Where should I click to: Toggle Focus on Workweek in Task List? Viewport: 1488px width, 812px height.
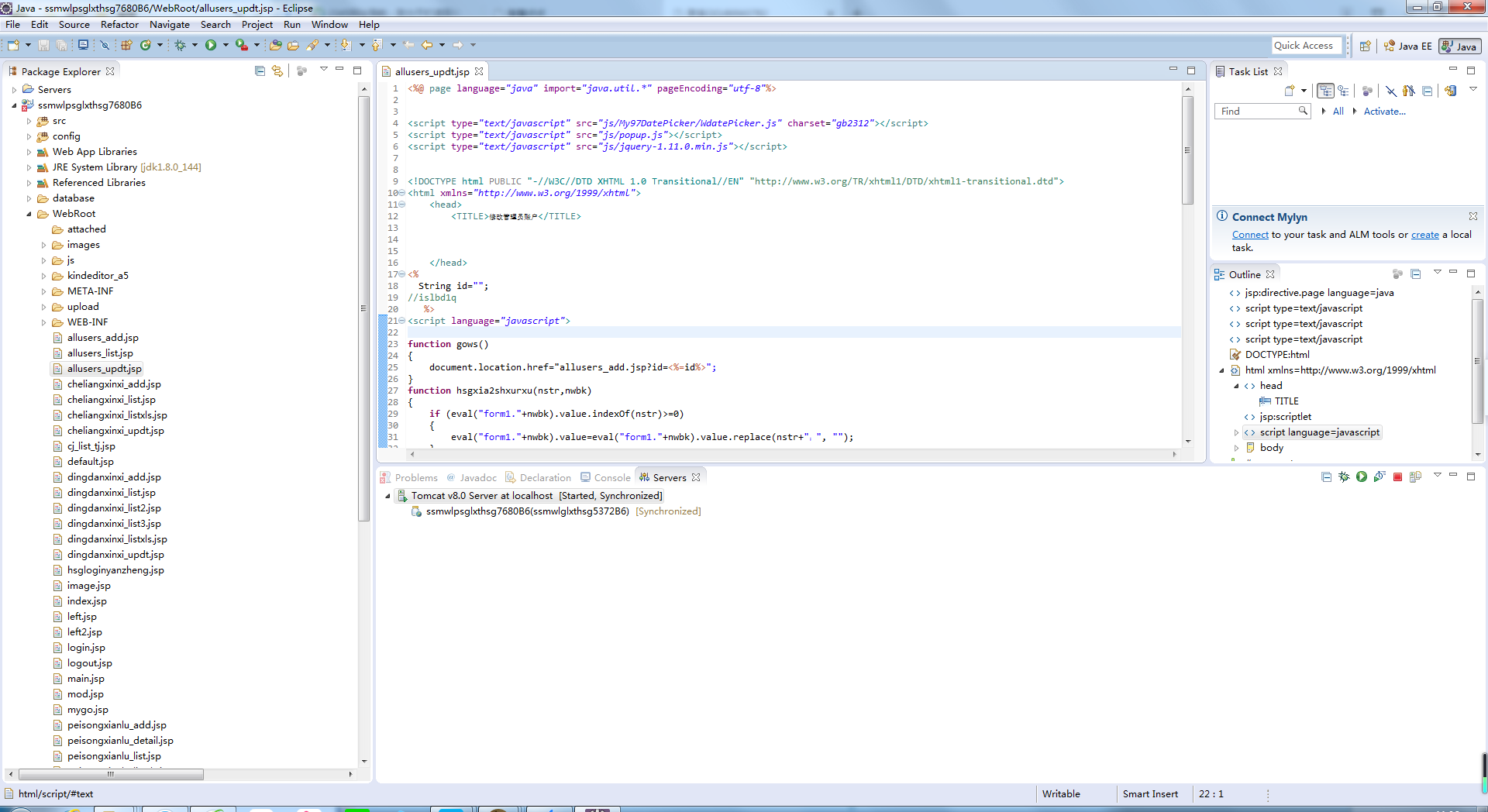click(1367, 91)
